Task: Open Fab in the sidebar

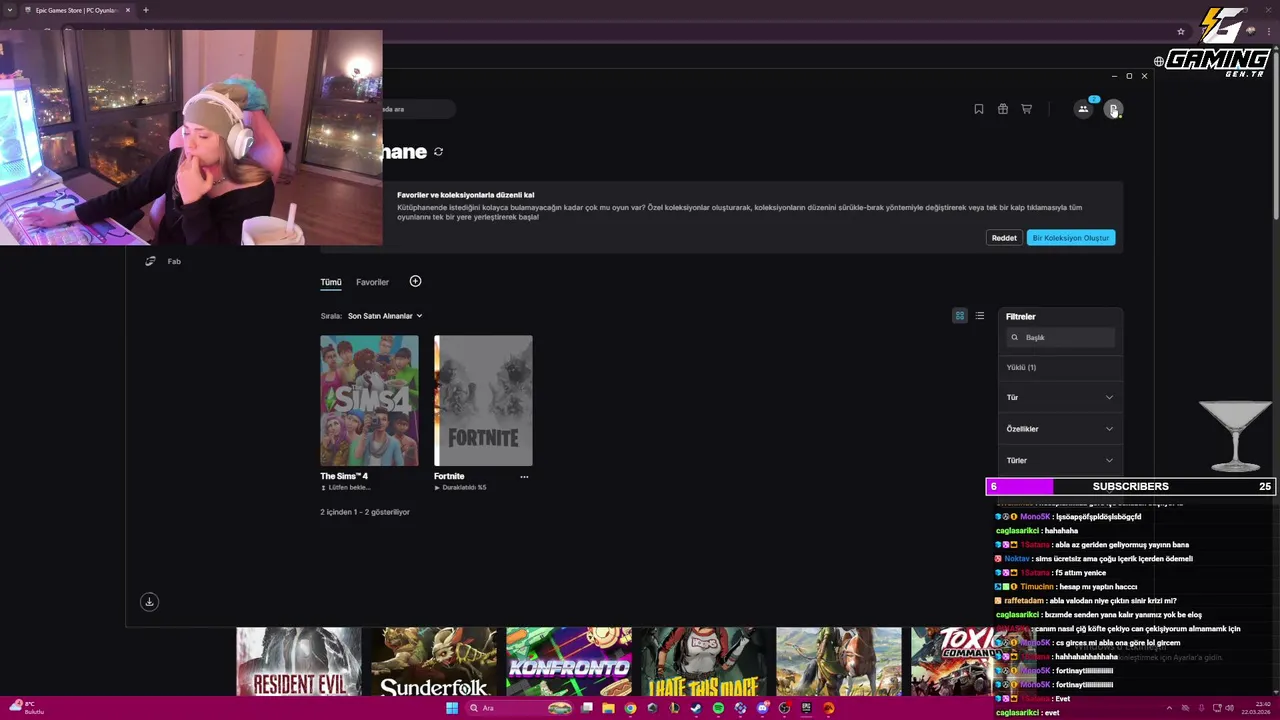Action: (x=173, y=261)
